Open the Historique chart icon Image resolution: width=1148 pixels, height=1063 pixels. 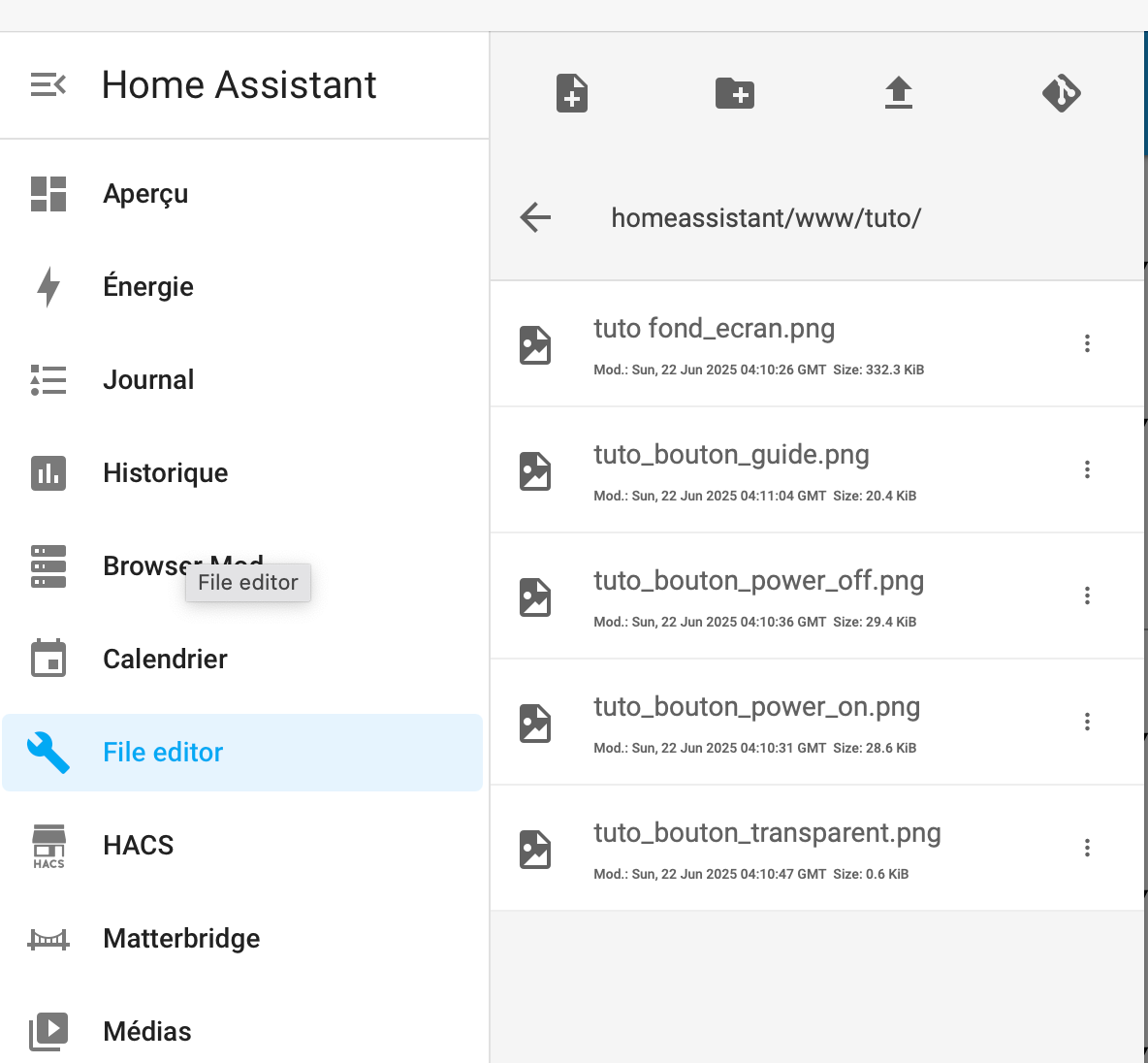point(48,473)
